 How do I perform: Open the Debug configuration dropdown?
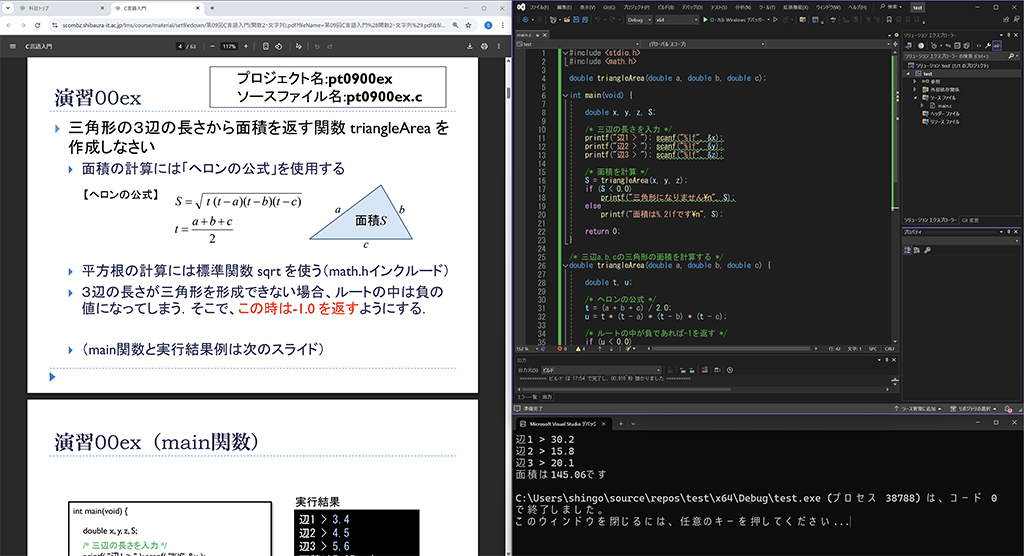[x=639, y=20]
